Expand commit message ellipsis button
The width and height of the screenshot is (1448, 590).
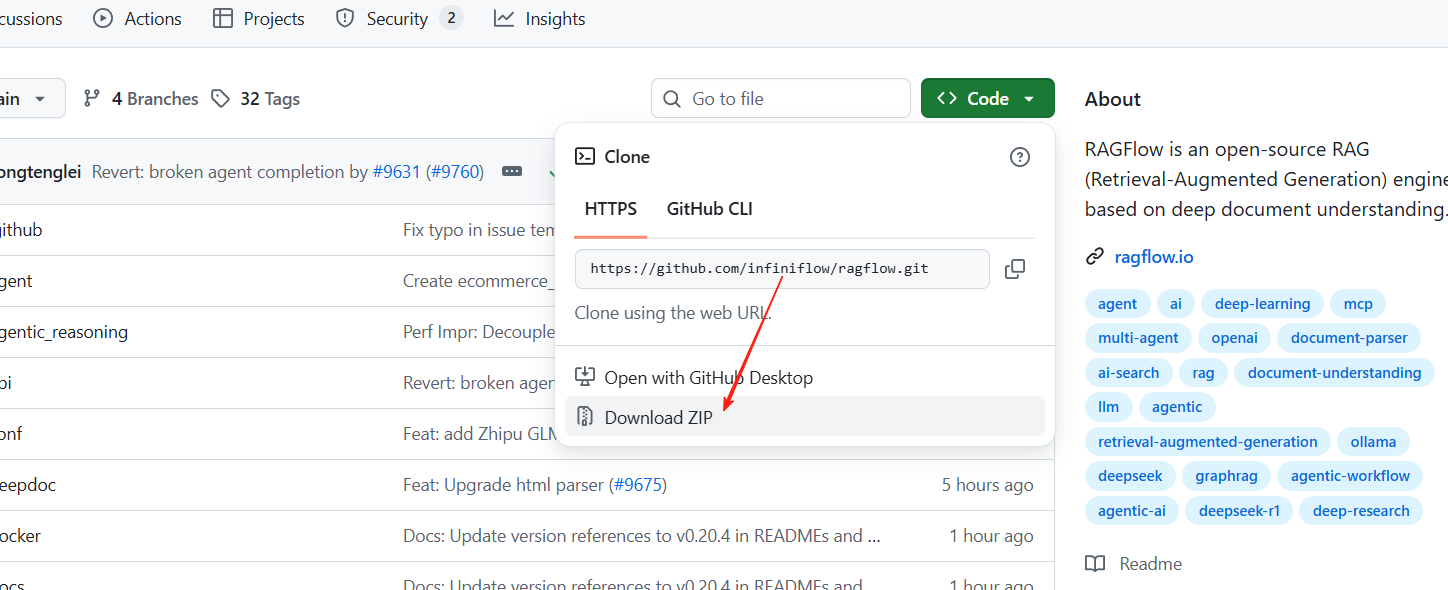512,172
